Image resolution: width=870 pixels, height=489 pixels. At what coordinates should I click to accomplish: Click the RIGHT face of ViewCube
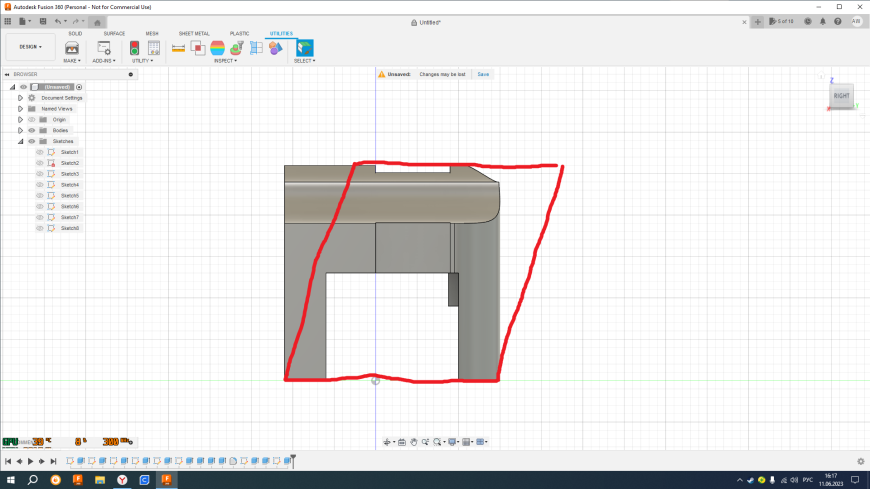tap(841, 96)
